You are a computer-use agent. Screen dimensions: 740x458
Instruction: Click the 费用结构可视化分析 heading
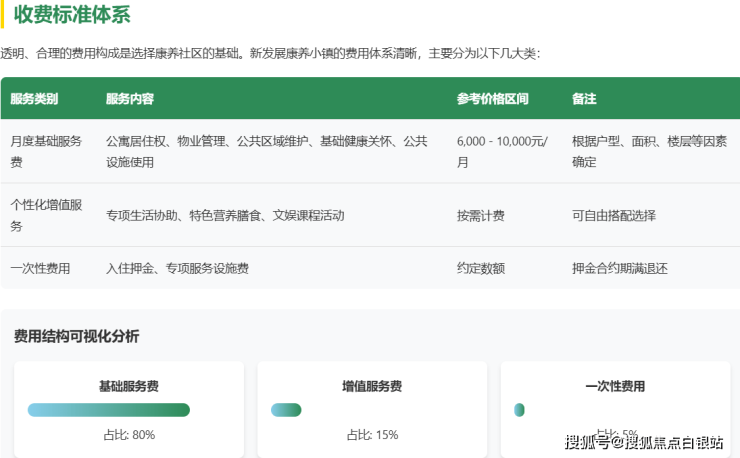click(77, 336)
